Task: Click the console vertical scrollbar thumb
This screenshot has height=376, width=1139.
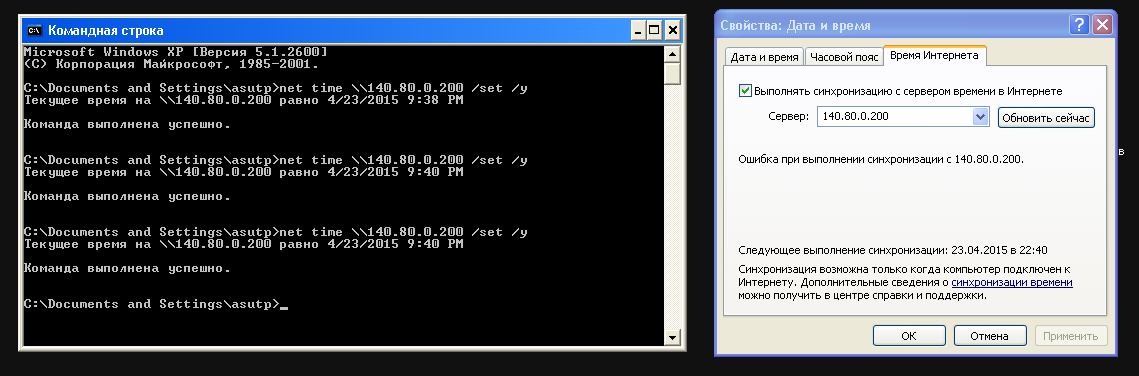Action: [672, 73]
